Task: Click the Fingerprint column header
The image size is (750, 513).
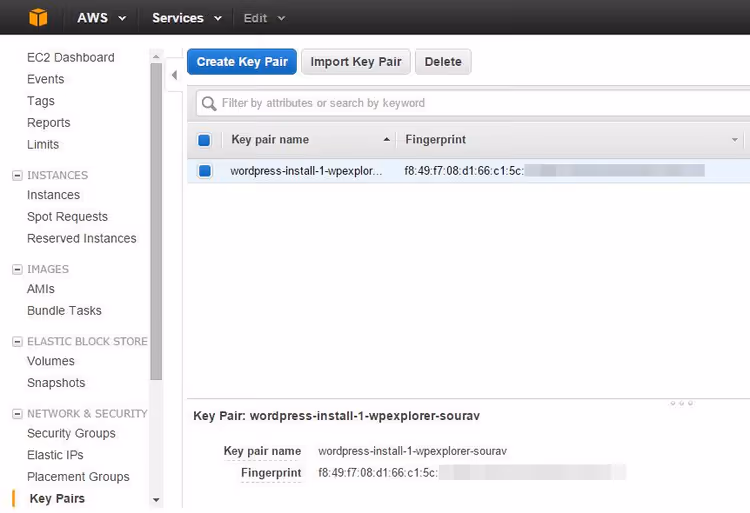Action: [x=435, y=140]
